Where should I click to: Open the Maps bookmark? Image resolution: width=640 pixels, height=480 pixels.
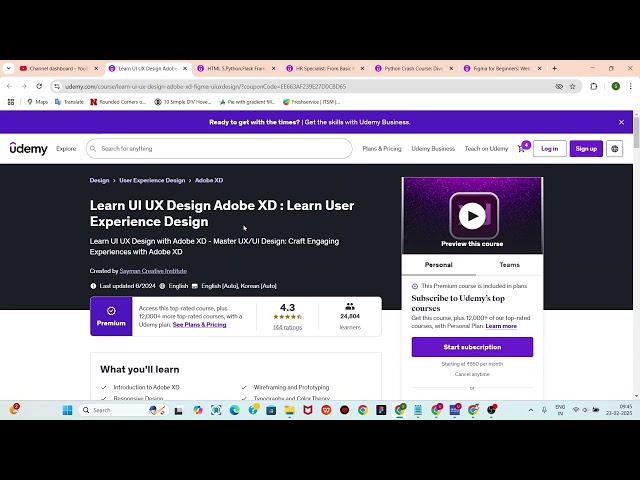pyautogui.click(x=37, y=102)
